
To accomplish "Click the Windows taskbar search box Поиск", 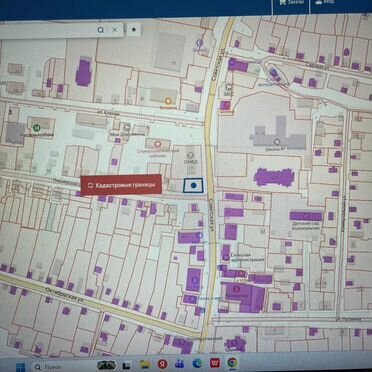I will pos(62,367).
